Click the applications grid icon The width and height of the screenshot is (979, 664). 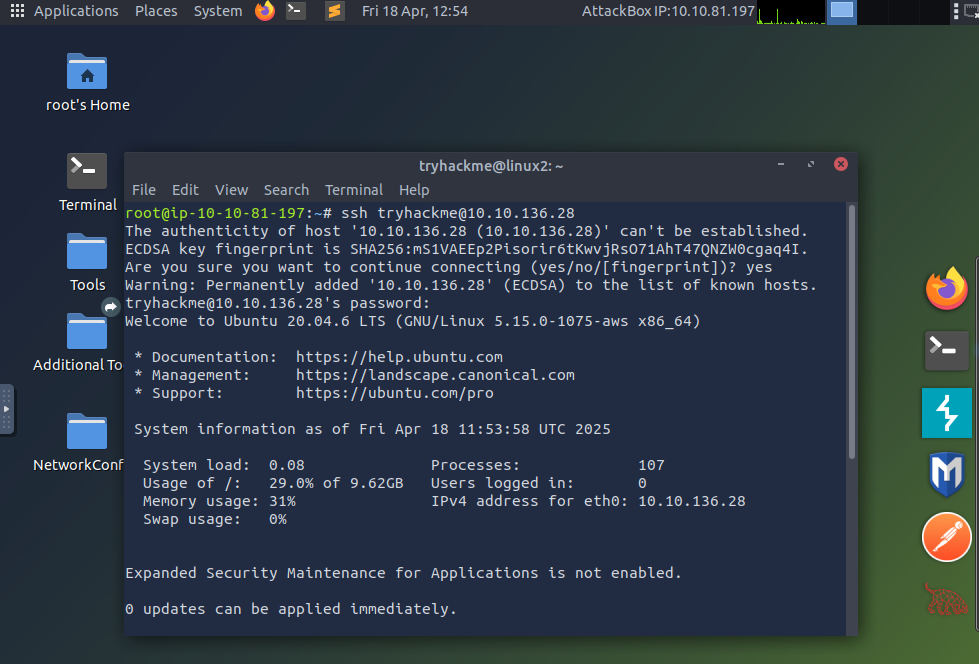point(17,11)
